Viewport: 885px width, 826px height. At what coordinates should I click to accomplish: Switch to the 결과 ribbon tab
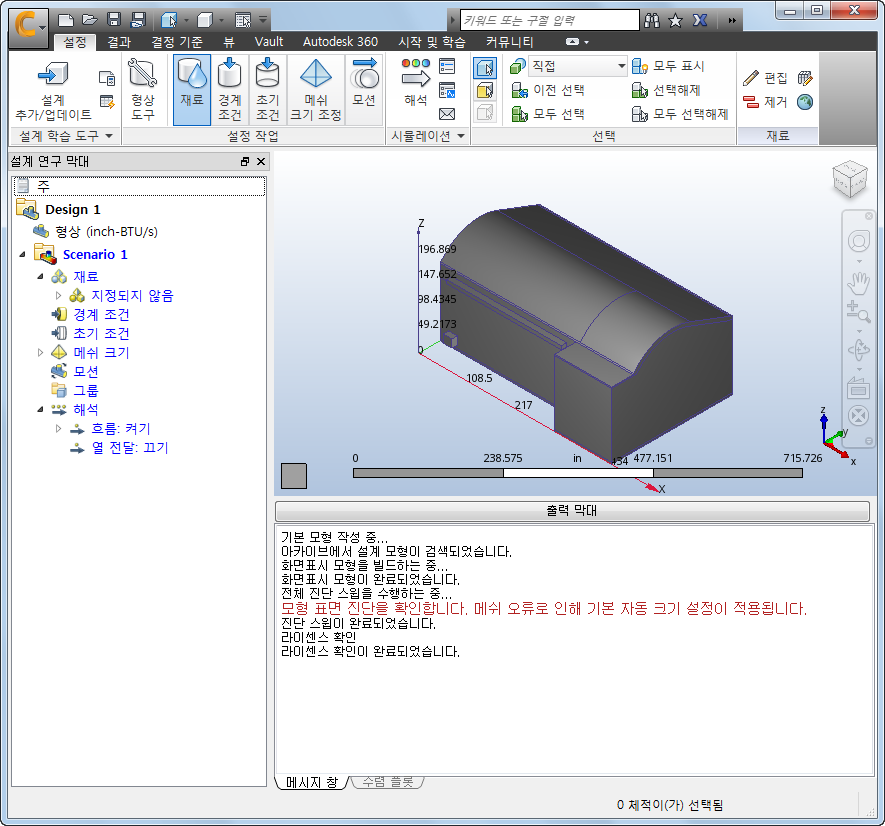click(x=122, y=42)
